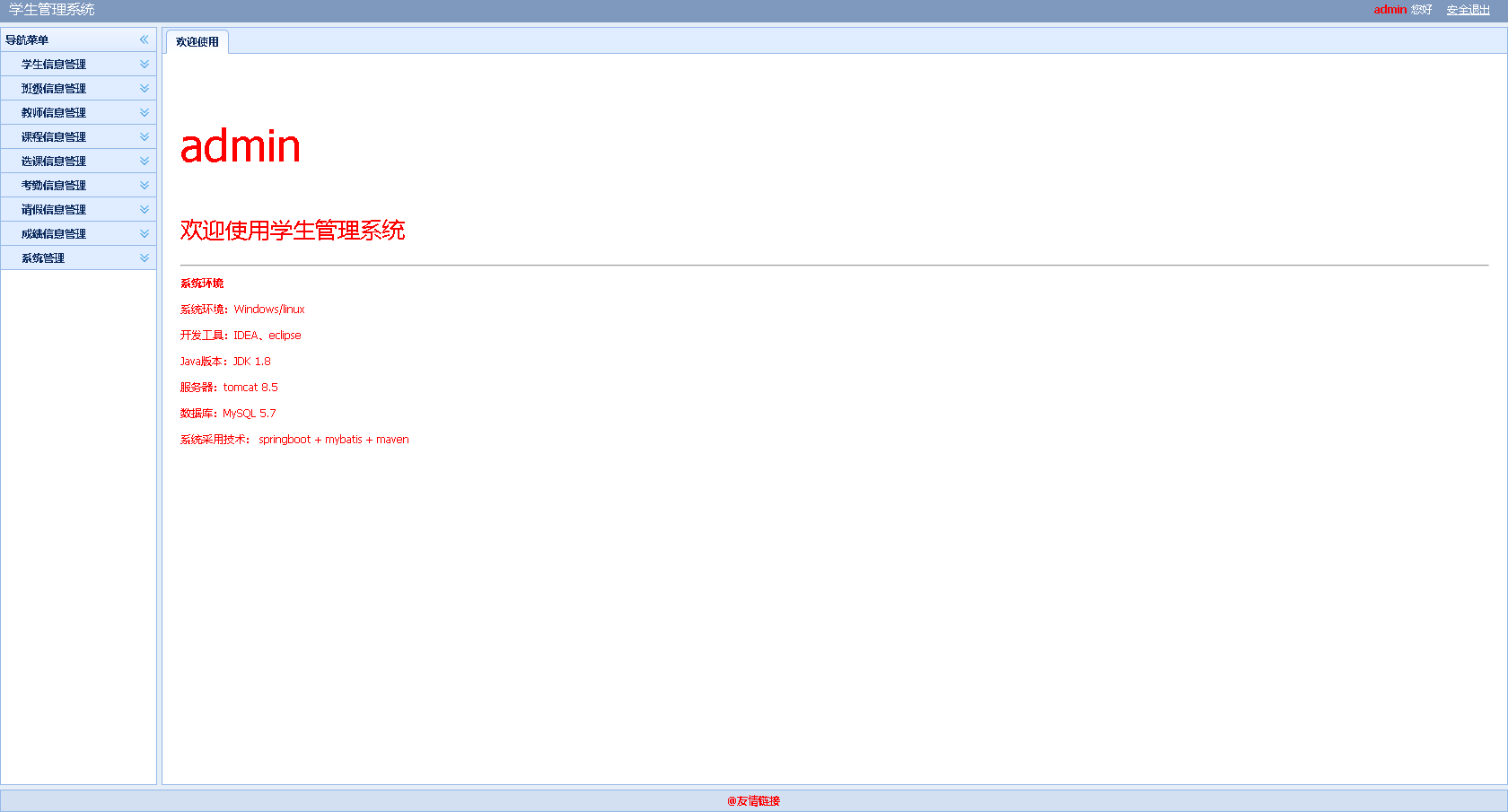This screenshot has width=1508, height=812.
Task: Click the 学生信息管理 menu title text
Action: tap(54, 65)
